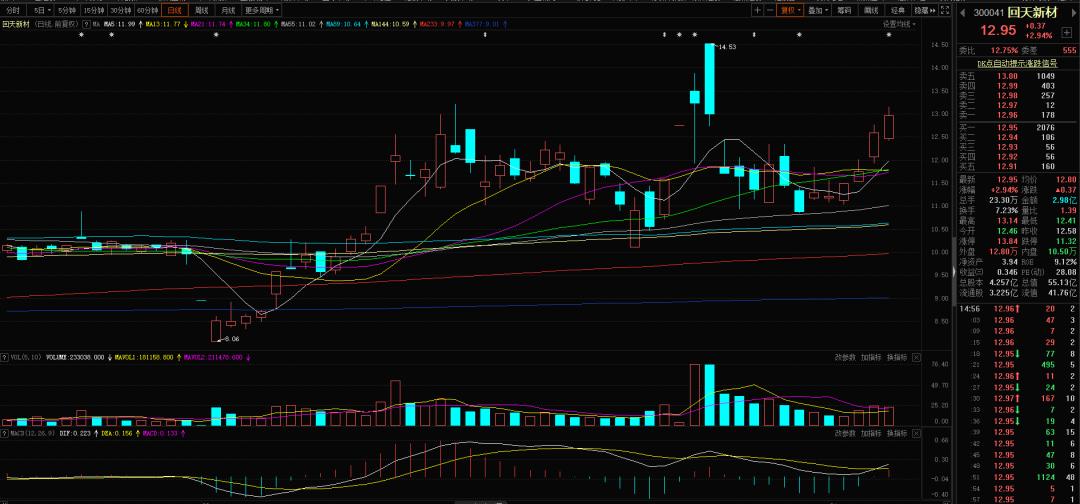
Task: Select the 周线 weekly chart tab
Action: [x=201, y=10]
